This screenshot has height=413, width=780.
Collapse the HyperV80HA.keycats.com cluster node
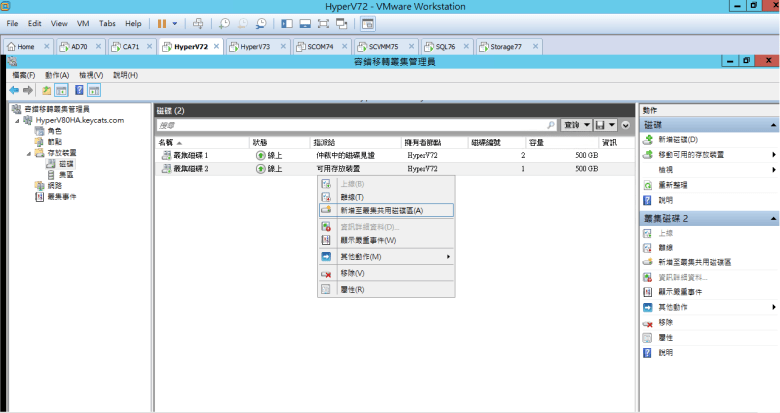click(17, 120)
